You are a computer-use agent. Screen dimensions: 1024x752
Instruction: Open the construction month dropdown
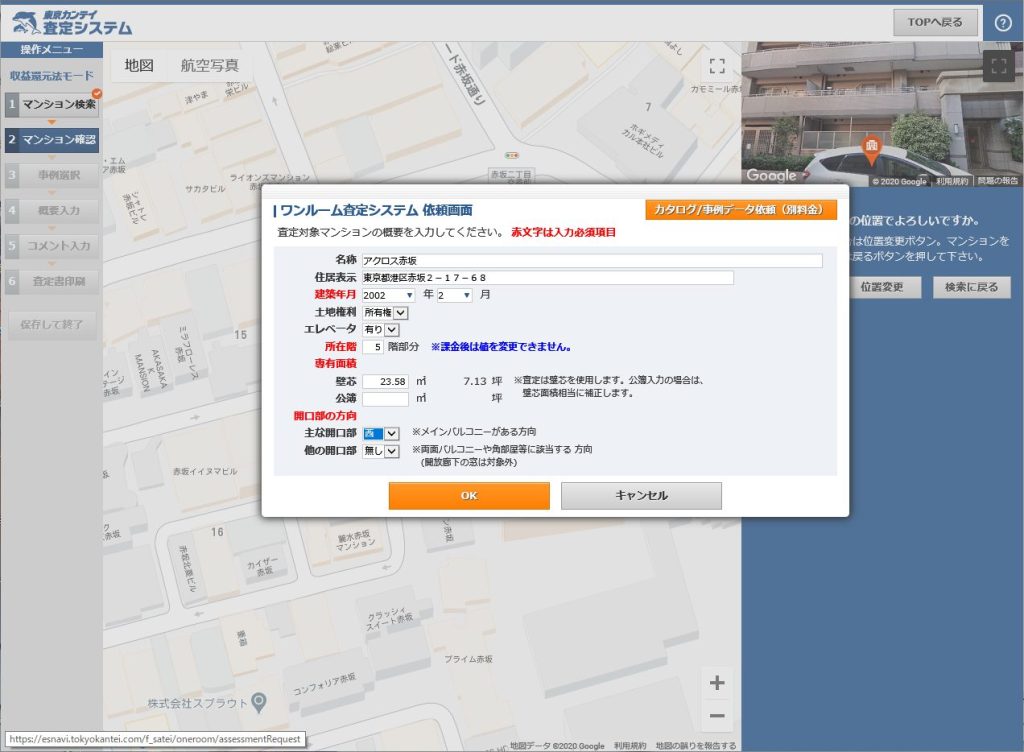[x=455, y=295]
